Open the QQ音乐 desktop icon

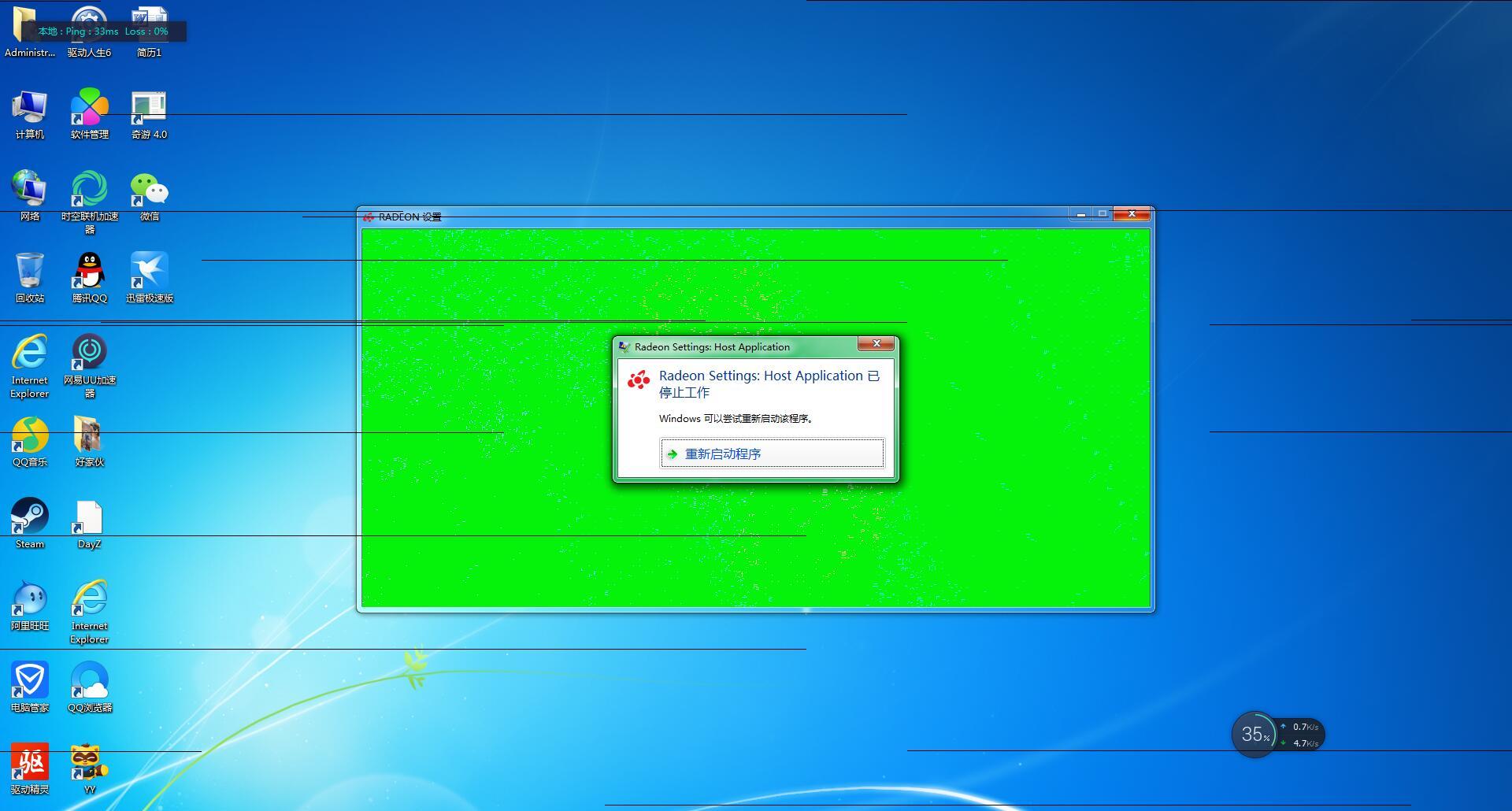(29, 442)
